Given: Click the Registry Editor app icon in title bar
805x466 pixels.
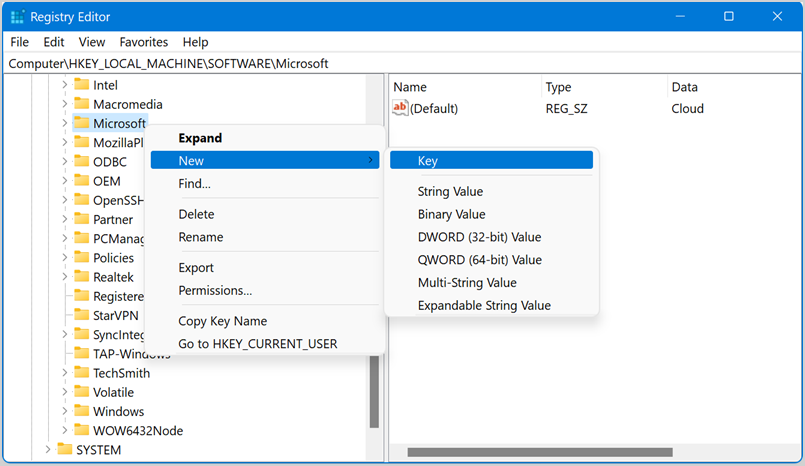Looking at the screenshot, I should coord(17,17).
